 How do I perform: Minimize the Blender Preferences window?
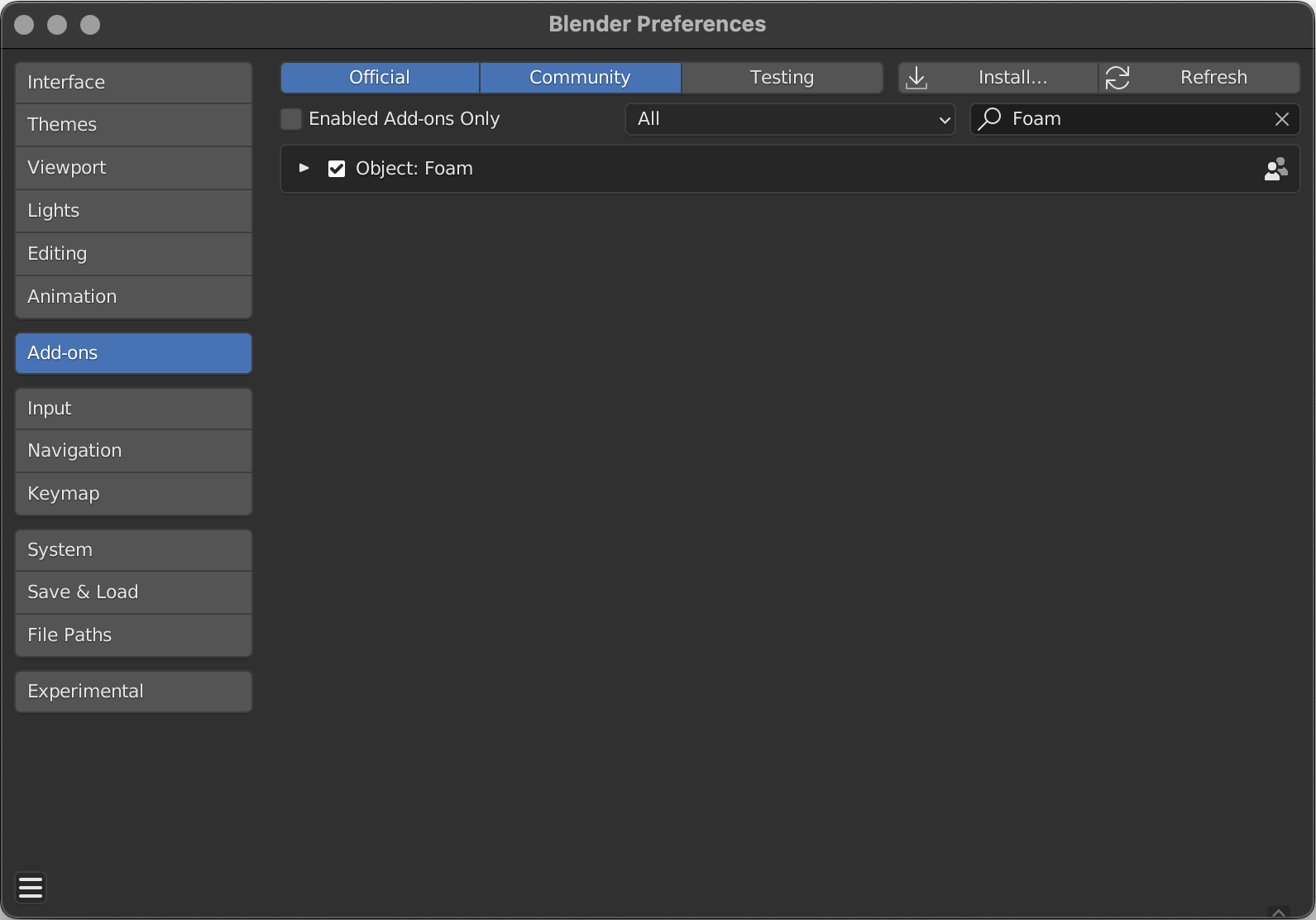click(x=57, y=25)
